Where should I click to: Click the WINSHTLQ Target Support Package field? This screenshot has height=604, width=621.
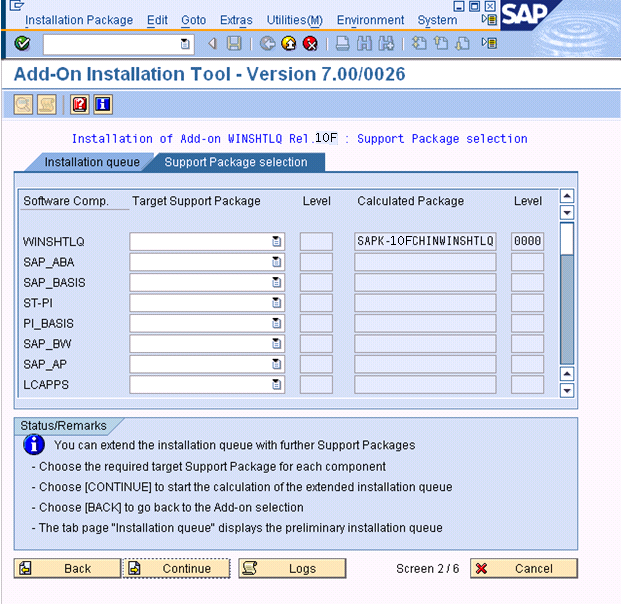(207, 241)
